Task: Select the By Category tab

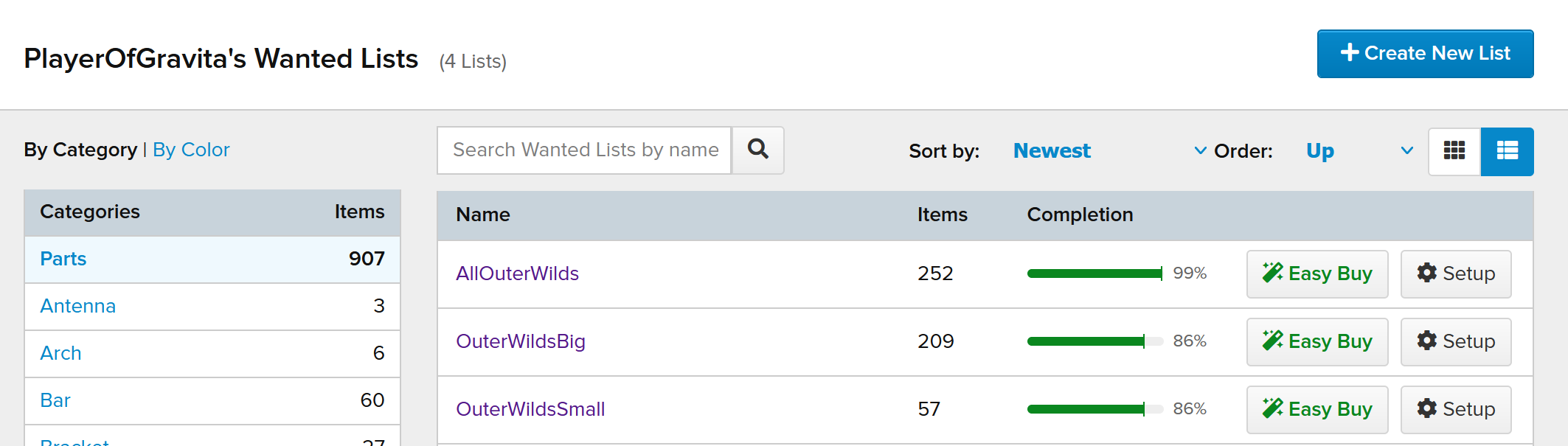Action: 80,150
